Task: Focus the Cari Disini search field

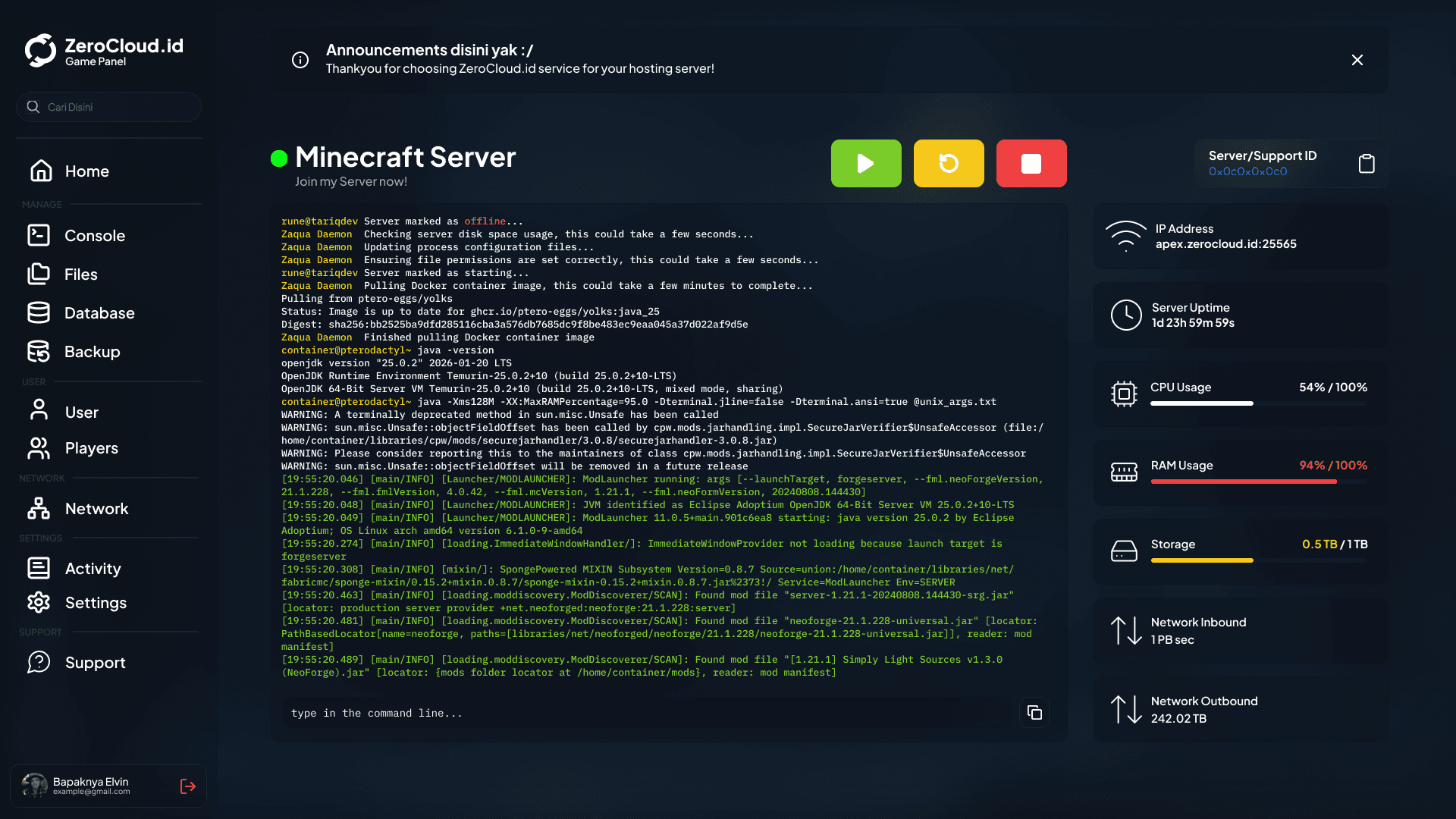Action: pos(108,107)
